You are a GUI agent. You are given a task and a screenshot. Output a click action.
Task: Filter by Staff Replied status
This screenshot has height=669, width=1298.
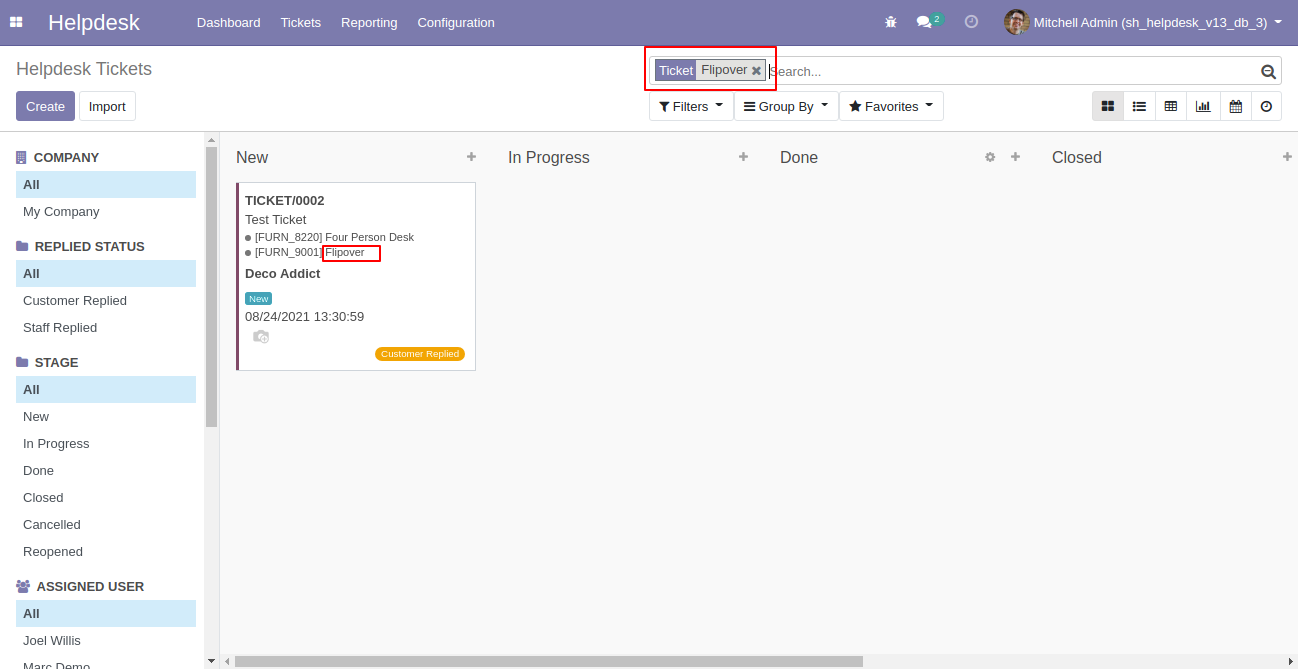(106, 327)
